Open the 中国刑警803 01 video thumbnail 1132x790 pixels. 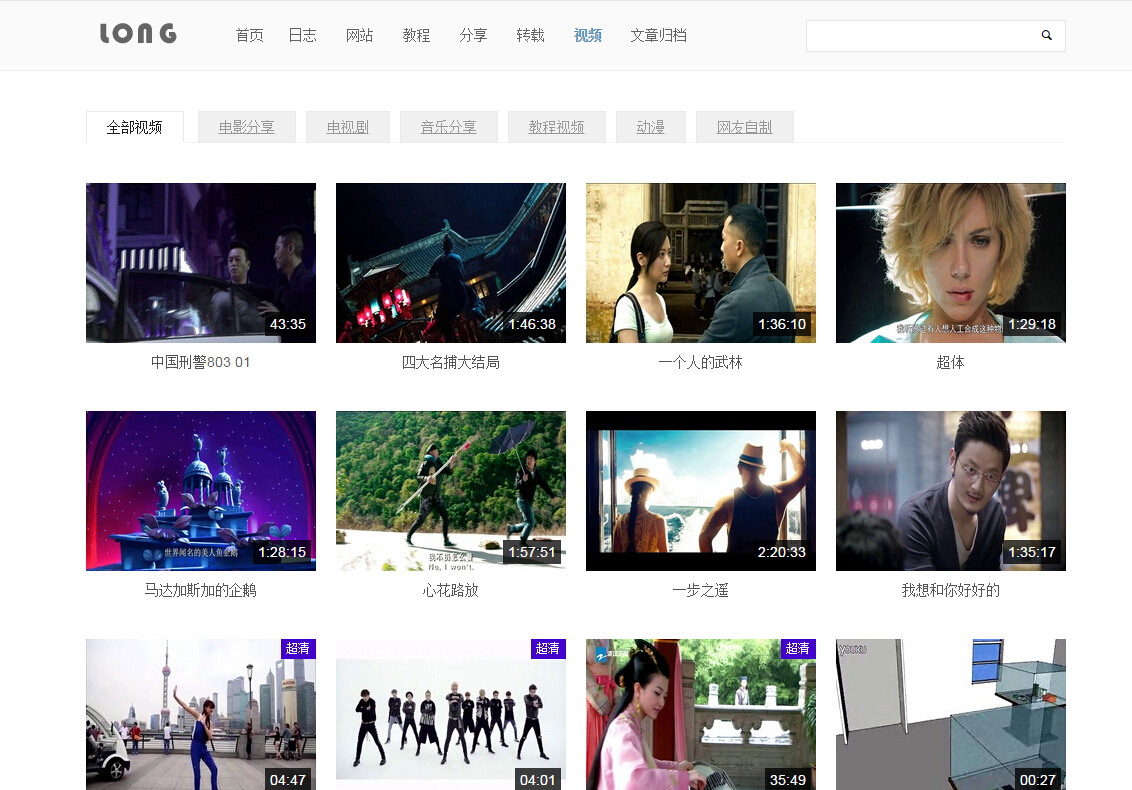[x=201, y=263]
